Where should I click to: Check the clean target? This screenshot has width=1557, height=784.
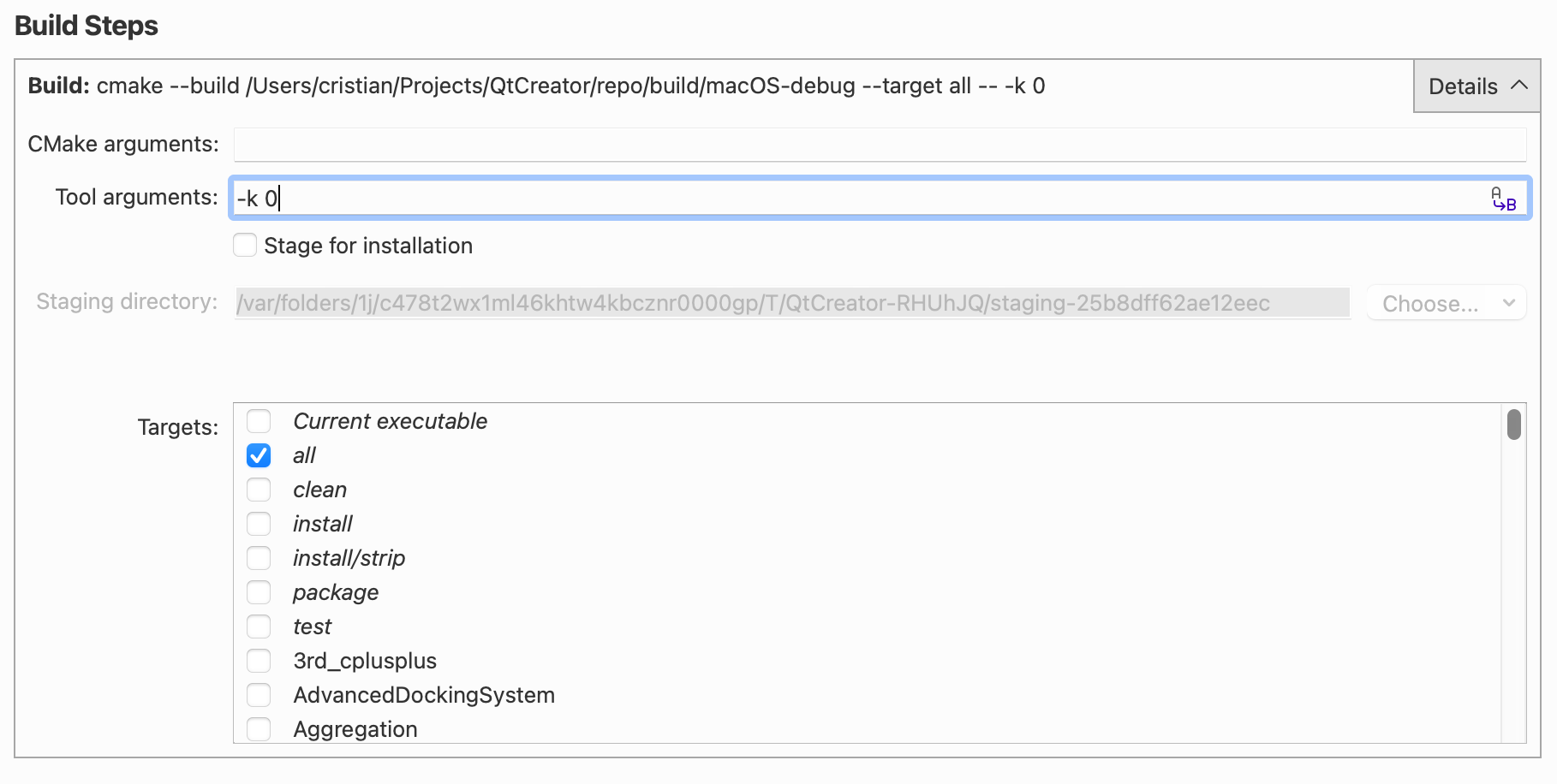pos(259,490)
